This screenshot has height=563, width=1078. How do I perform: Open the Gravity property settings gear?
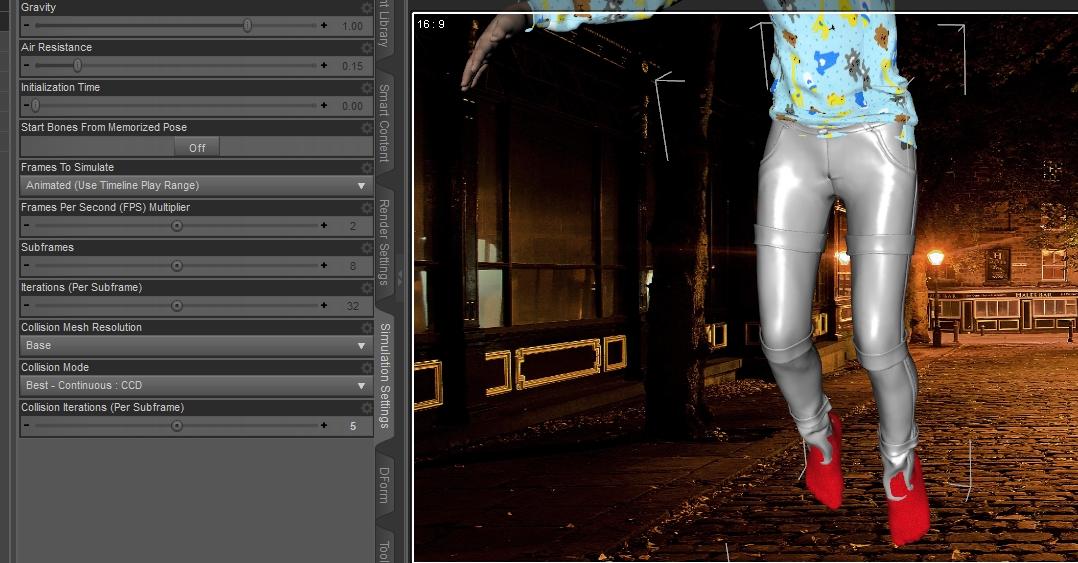(366, 8)
